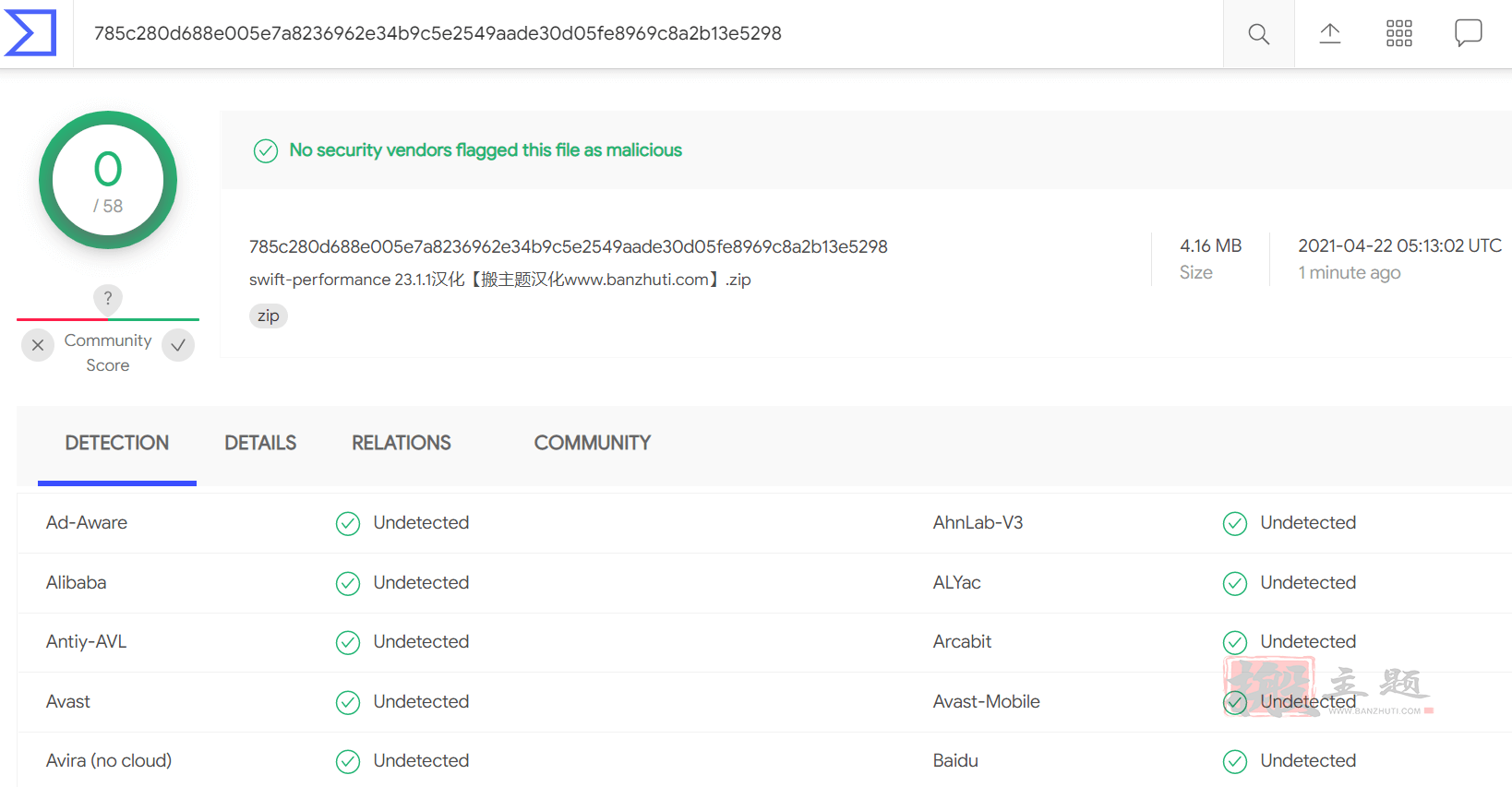Select the DETECTION tab
This screenshot has height=787, width=1512.
[x=117, y=443]
